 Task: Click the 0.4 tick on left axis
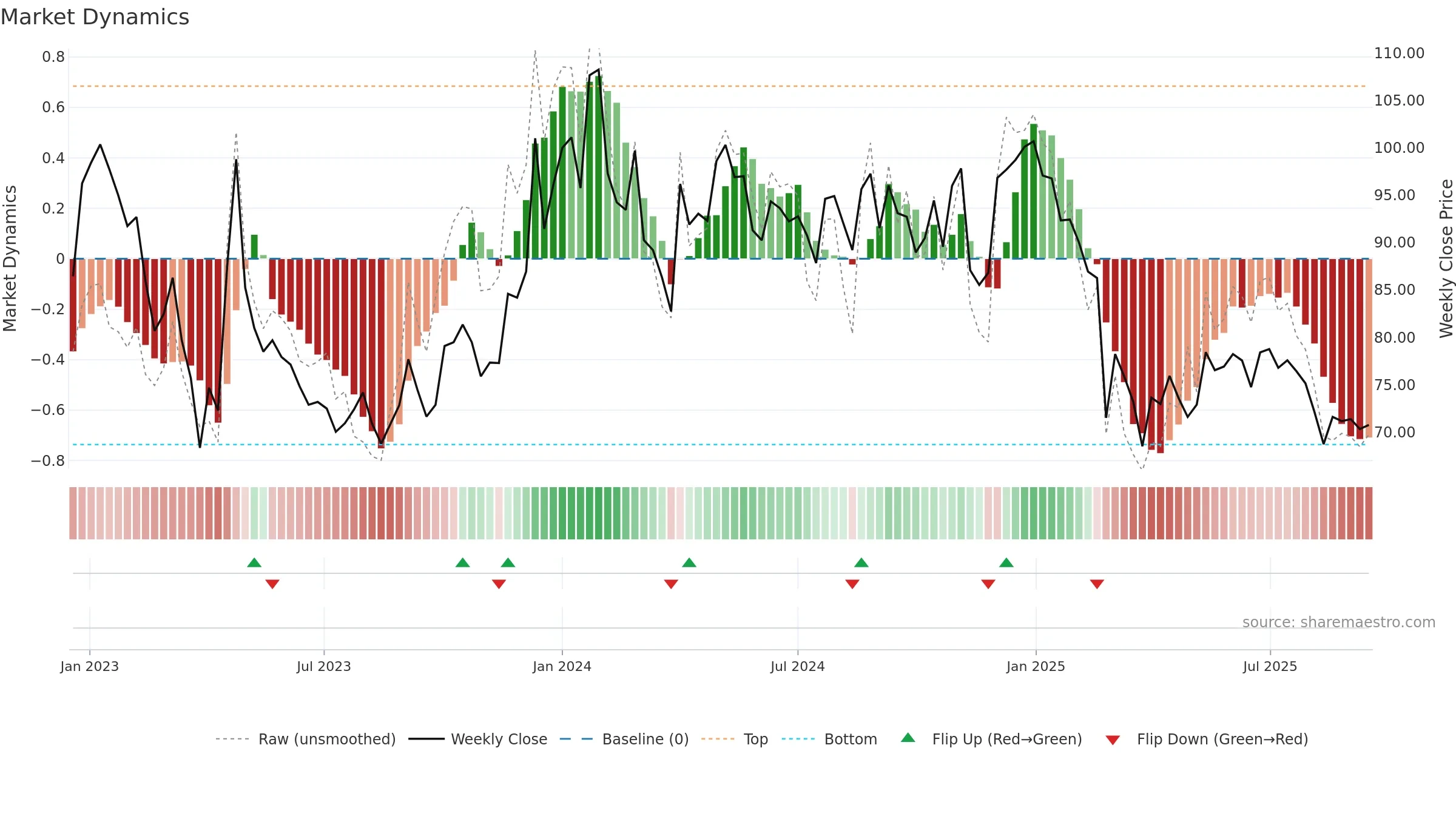[53, 158]
